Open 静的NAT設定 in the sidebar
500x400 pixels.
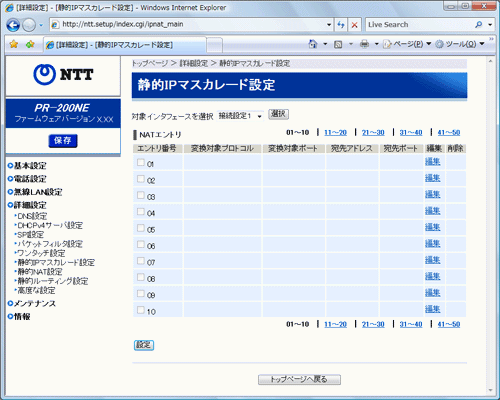[40, 272]
